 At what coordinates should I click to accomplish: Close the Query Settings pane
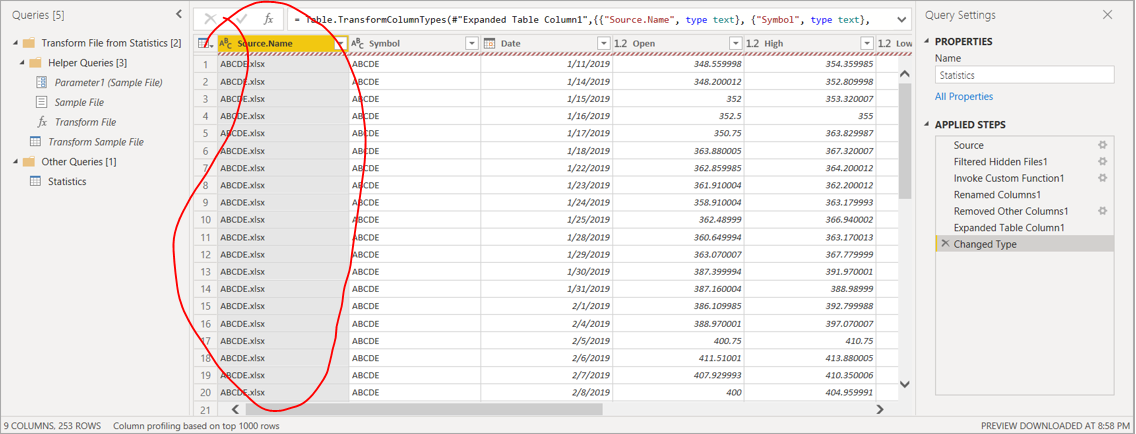click(1107, 14)
